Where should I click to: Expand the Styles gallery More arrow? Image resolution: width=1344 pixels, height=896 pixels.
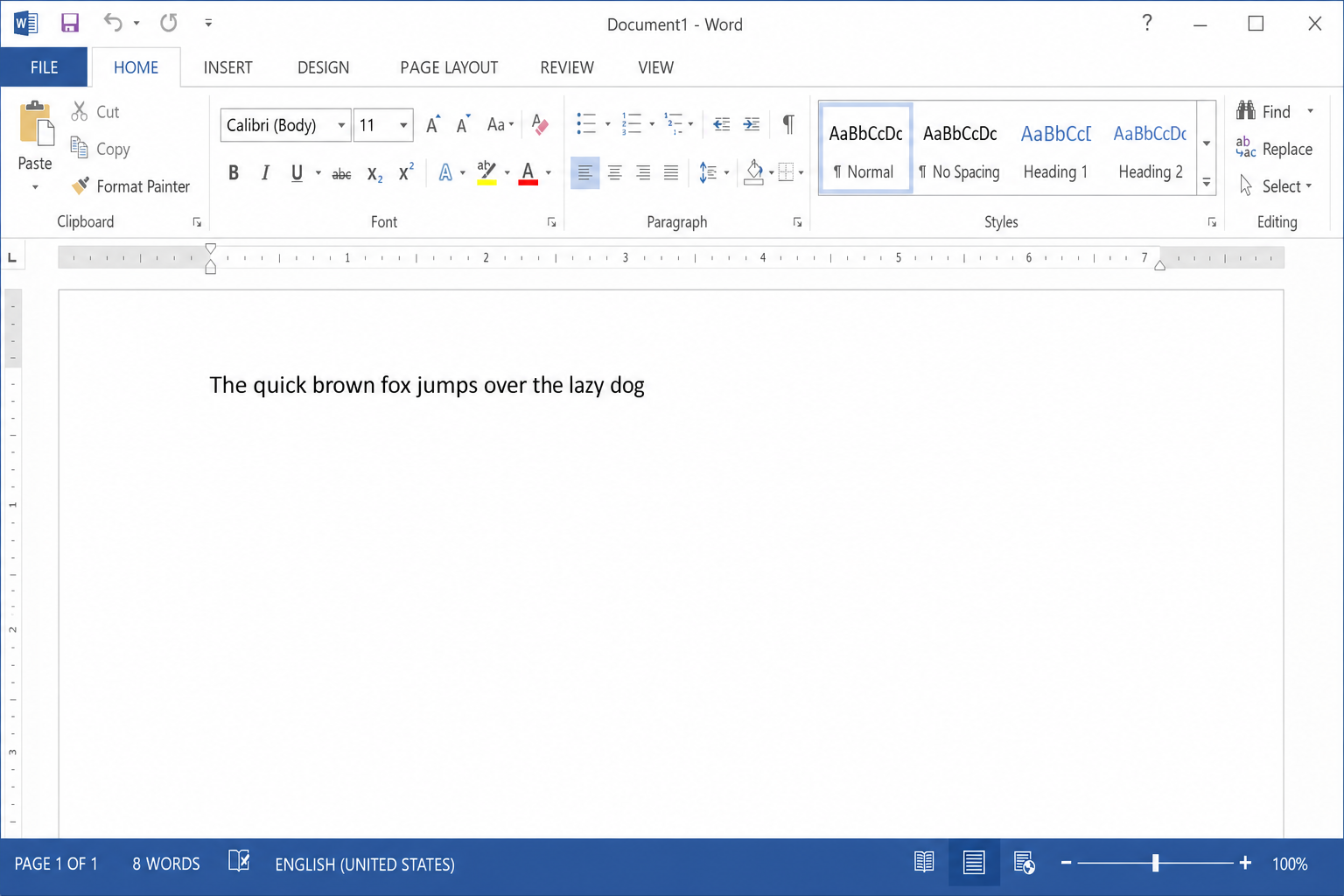(x=1207, y=183)
